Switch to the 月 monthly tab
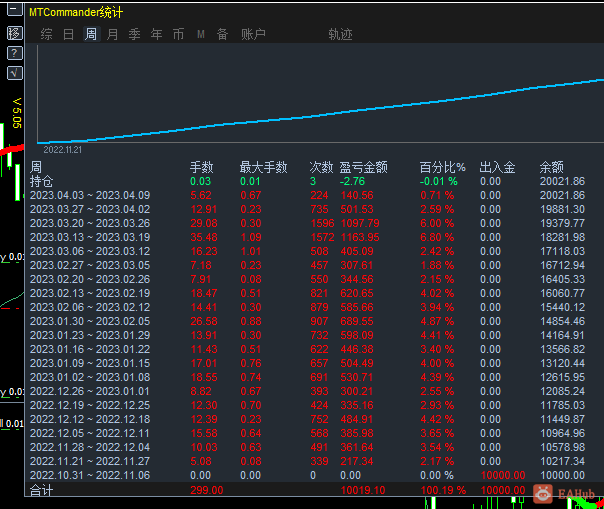 tap(112, 34)
